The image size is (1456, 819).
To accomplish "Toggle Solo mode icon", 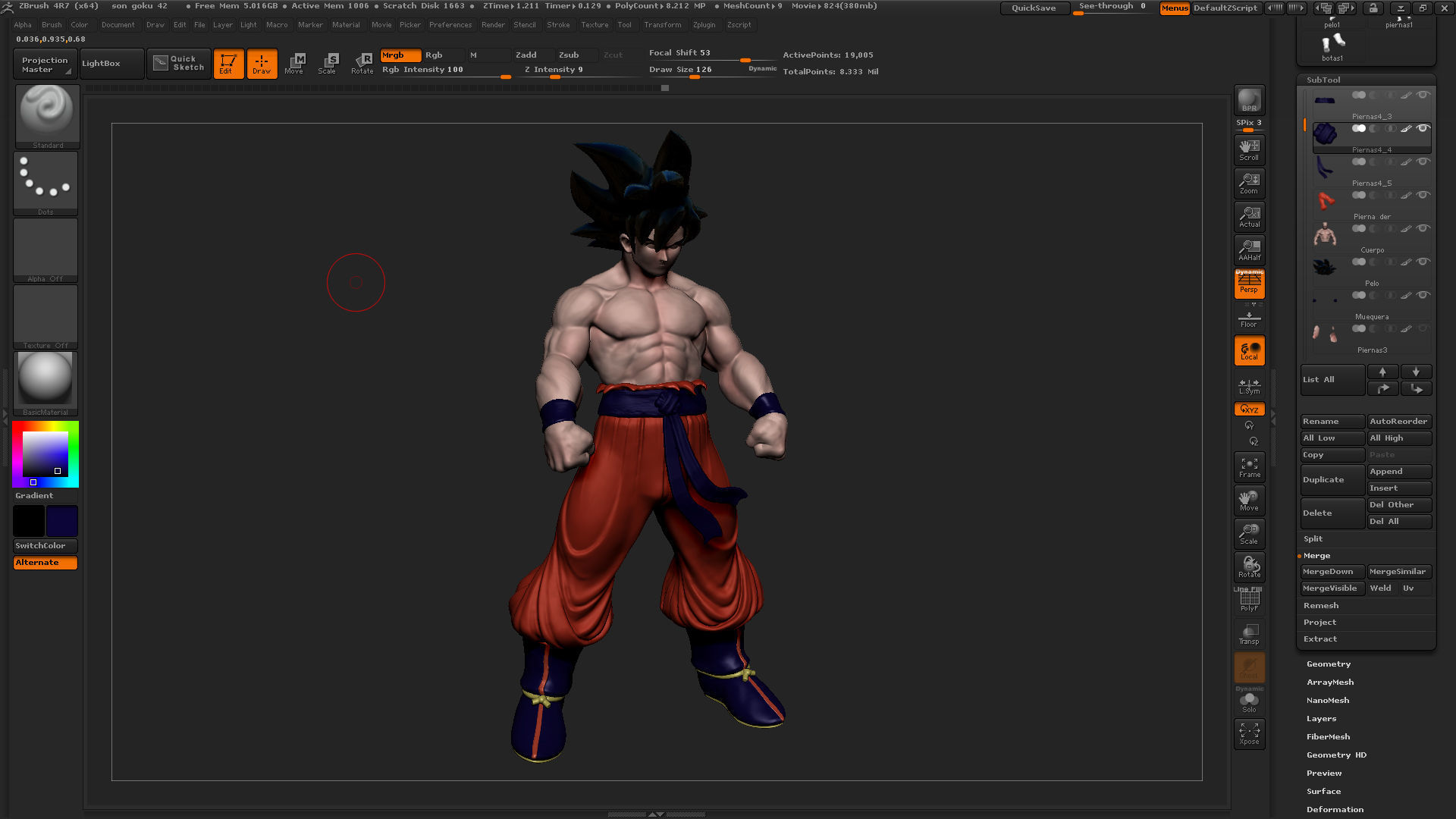I will point(1249,701).
